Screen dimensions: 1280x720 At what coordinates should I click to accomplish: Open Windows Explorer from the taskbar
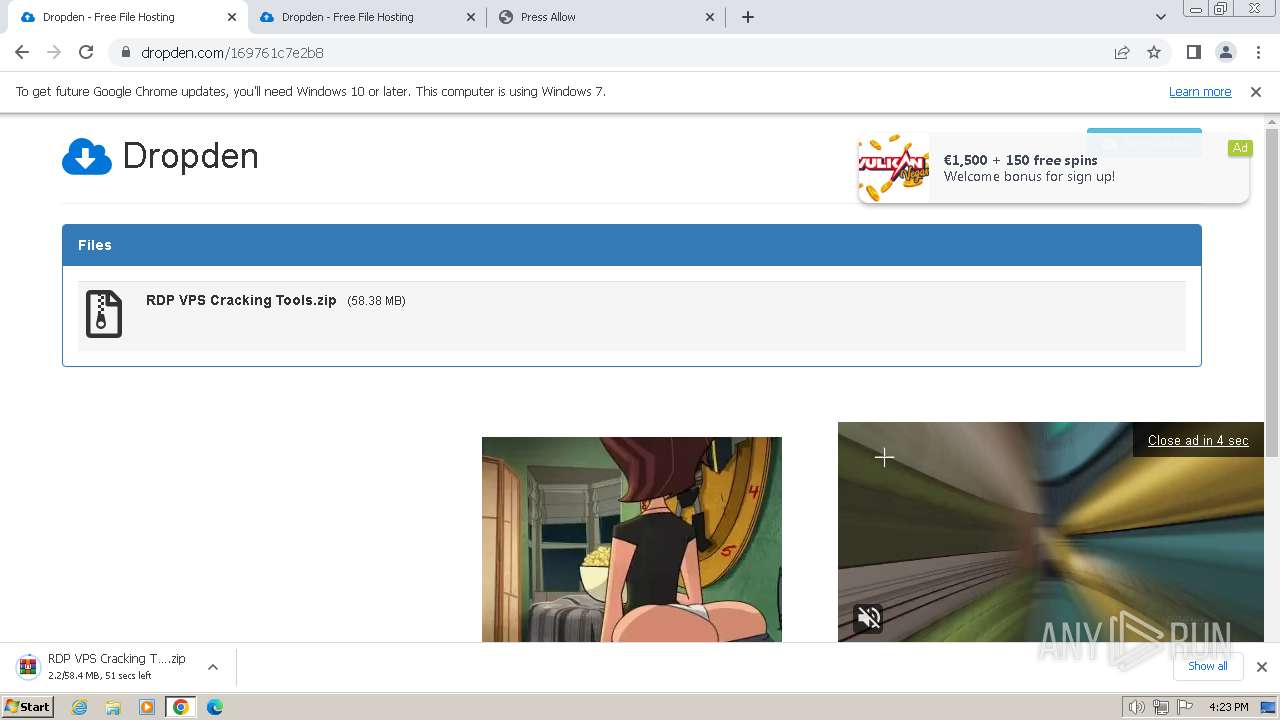point(113,707)
